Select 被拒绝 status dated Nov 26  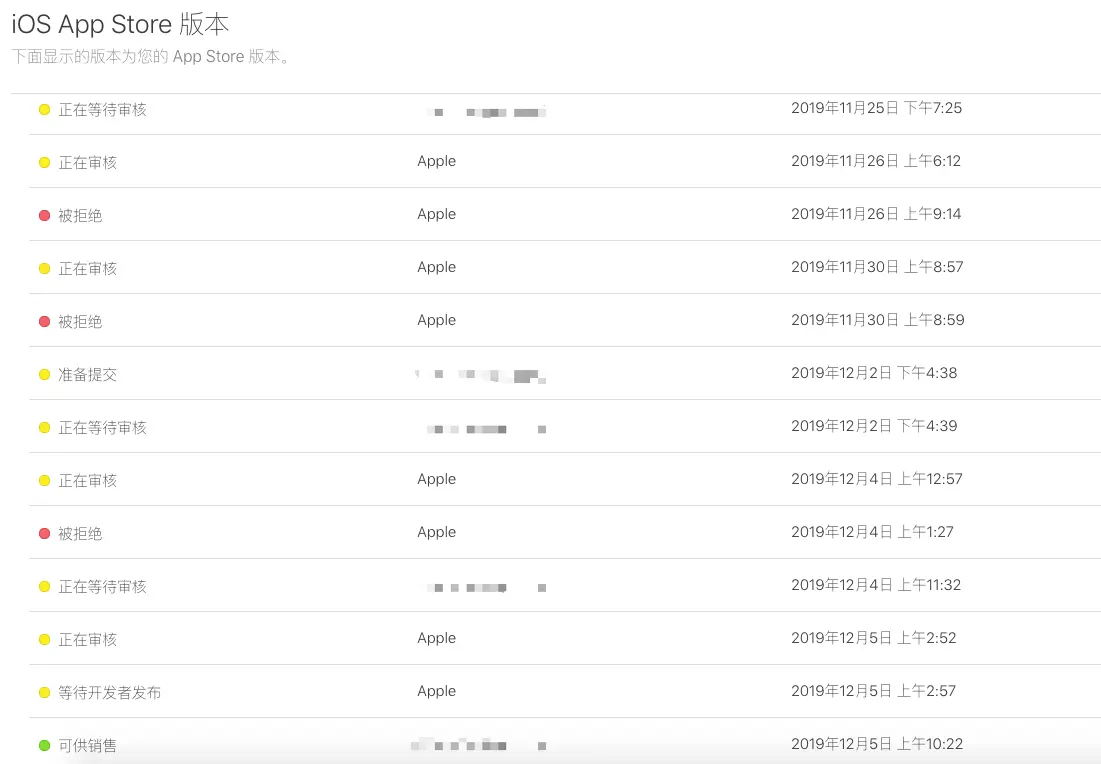pos(80,216)
